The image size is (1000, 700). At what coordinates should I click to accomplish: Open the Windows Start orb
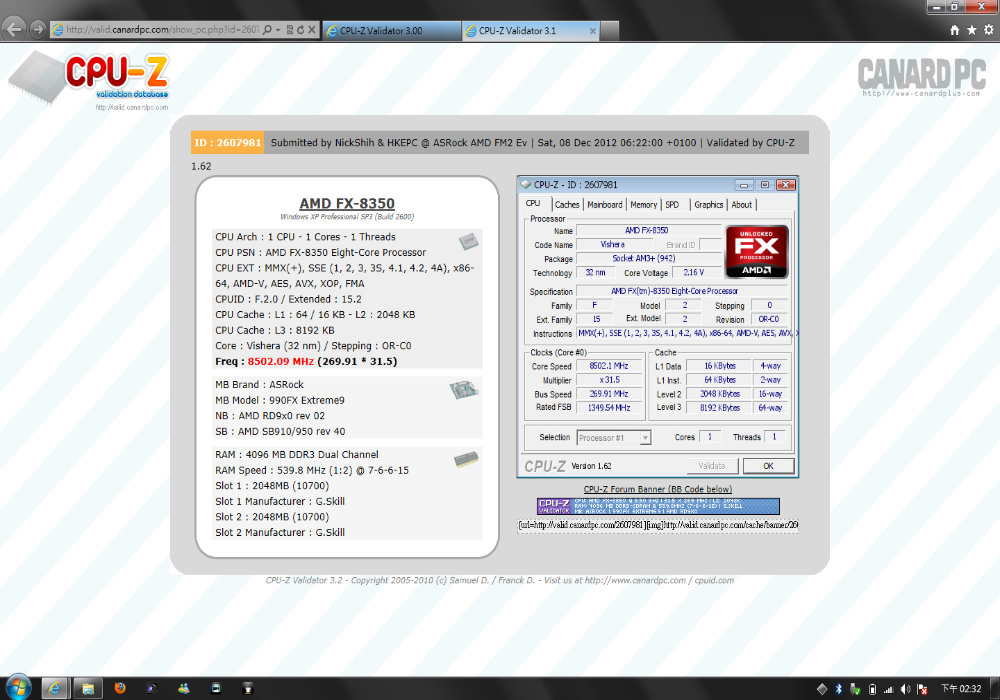point(17,687)
